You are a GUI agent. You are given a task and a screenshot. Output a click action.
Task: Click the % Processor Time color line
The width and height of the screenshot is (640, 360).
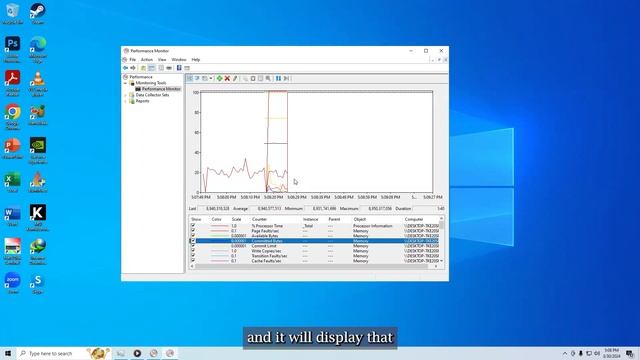(x=219, y=226)
